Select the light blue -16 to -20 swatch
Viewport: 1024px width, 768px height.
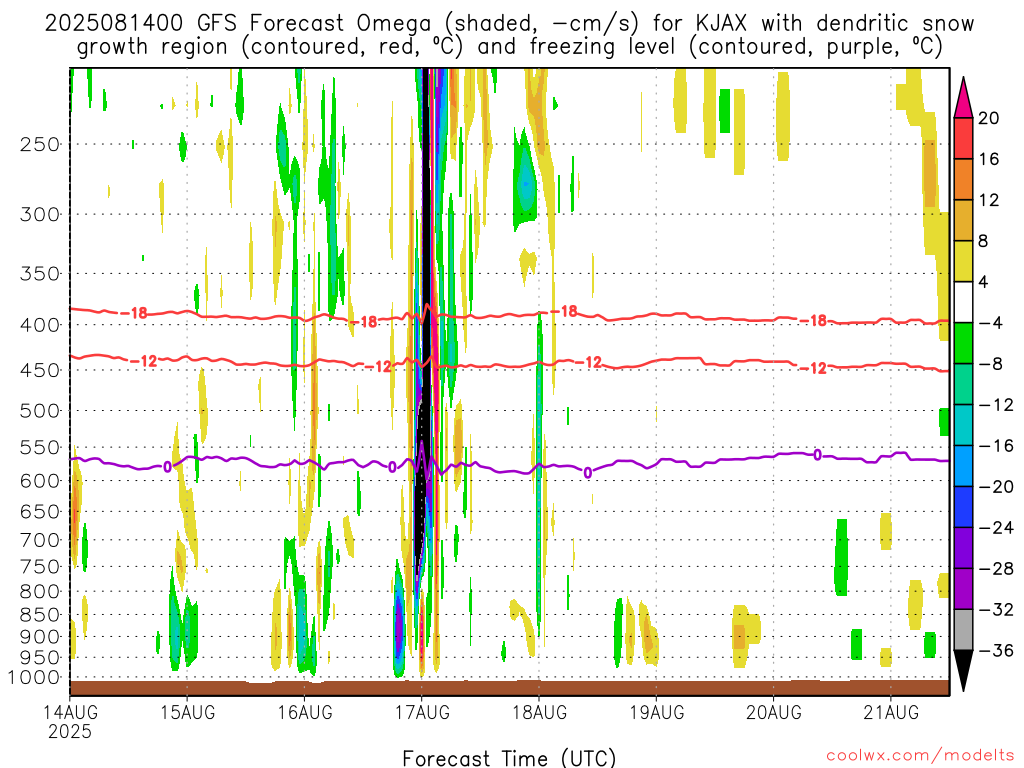coord(963,466)
